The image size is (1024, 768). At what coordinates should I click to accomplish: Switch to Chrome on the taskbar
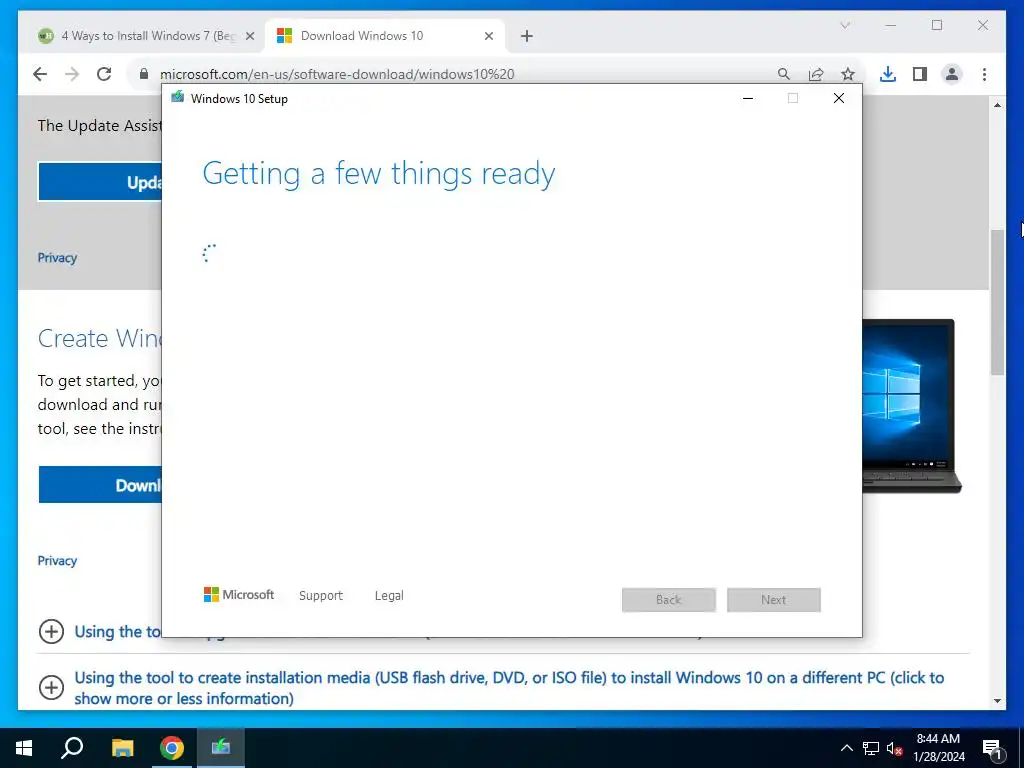tap(172, 748)
